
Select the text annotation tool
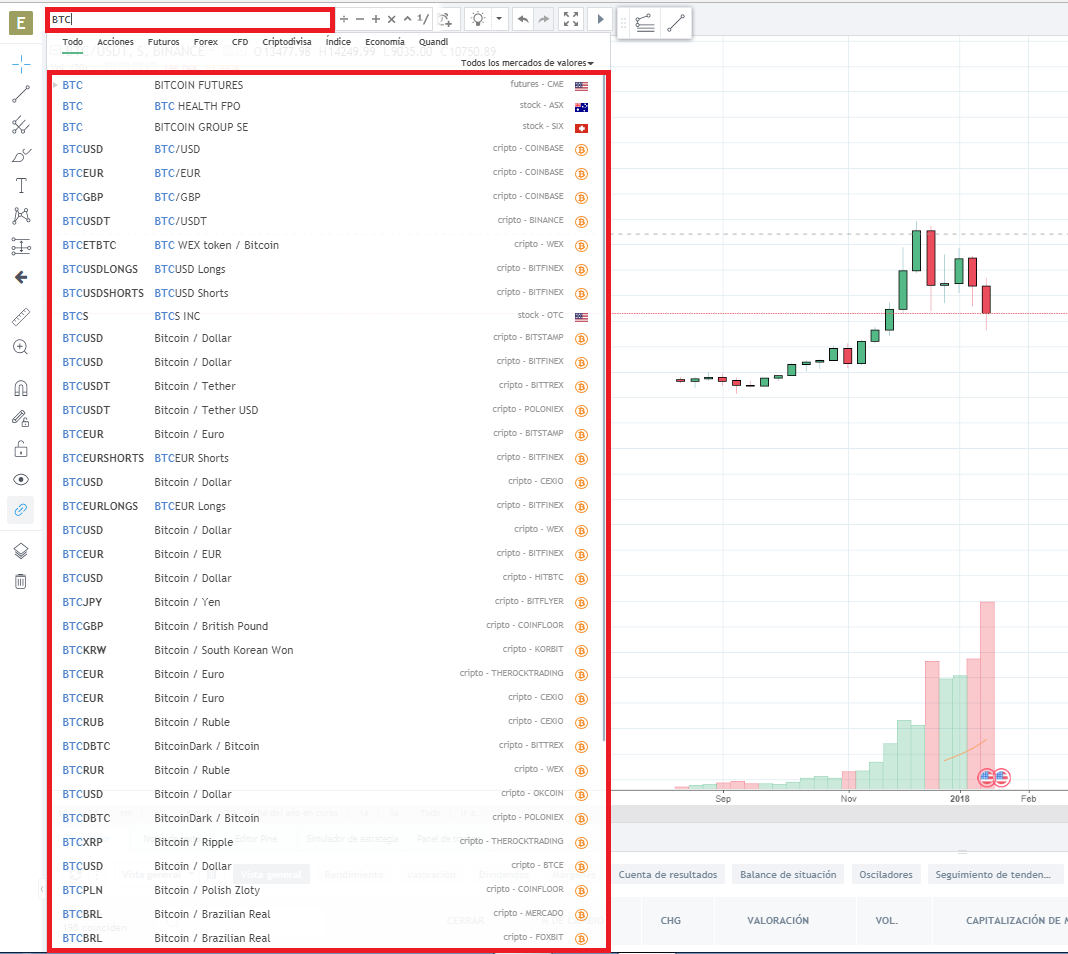[x=21, y=186]
